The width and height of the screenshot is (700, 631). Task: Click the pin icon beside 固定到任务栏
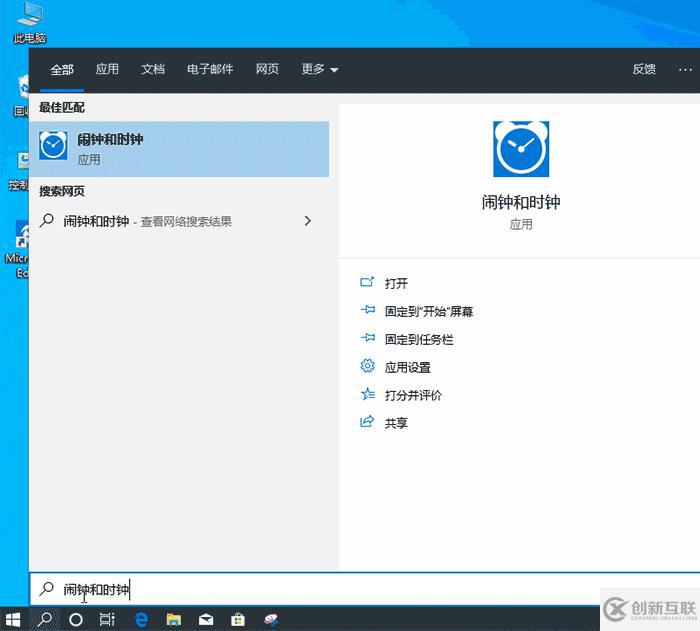pos(368,338)
